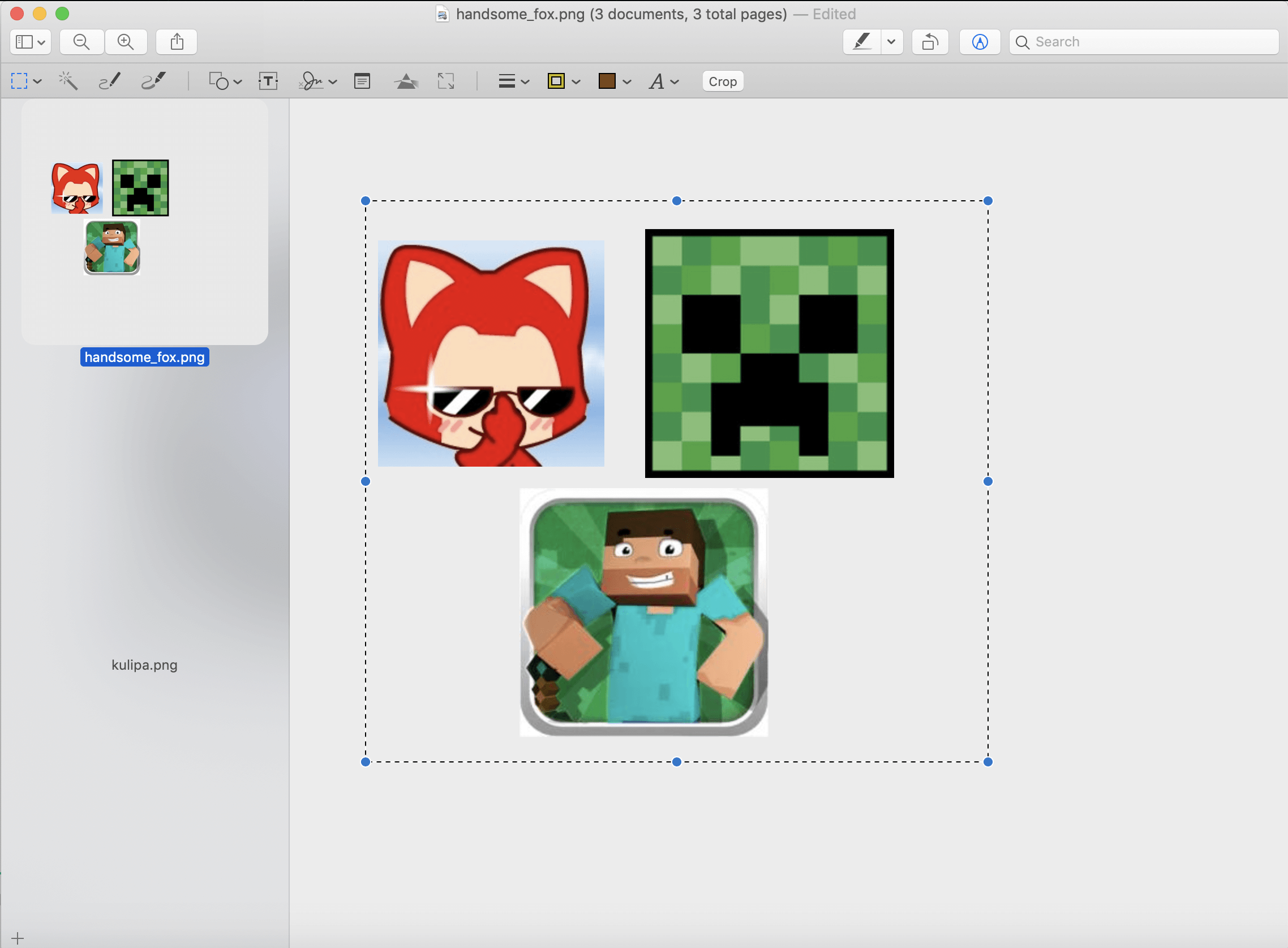The image size is (1288, 948).
Task: Expand the Fill Color dropdown chevron
Action: point(627,81)
